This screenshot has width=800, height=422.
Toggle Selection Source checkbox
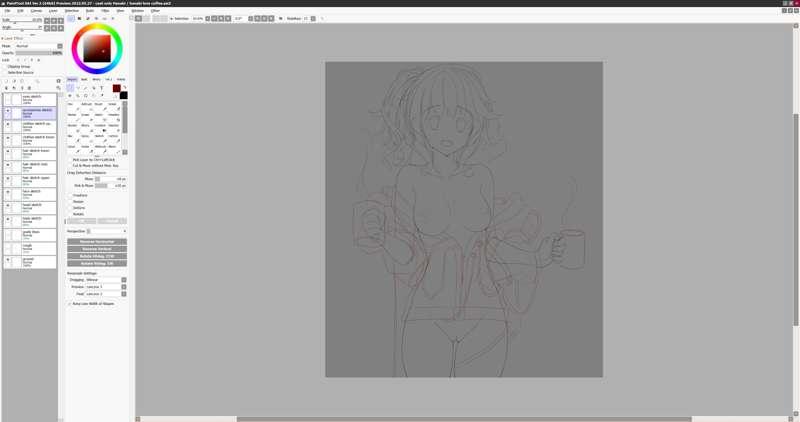pos(5,72)
